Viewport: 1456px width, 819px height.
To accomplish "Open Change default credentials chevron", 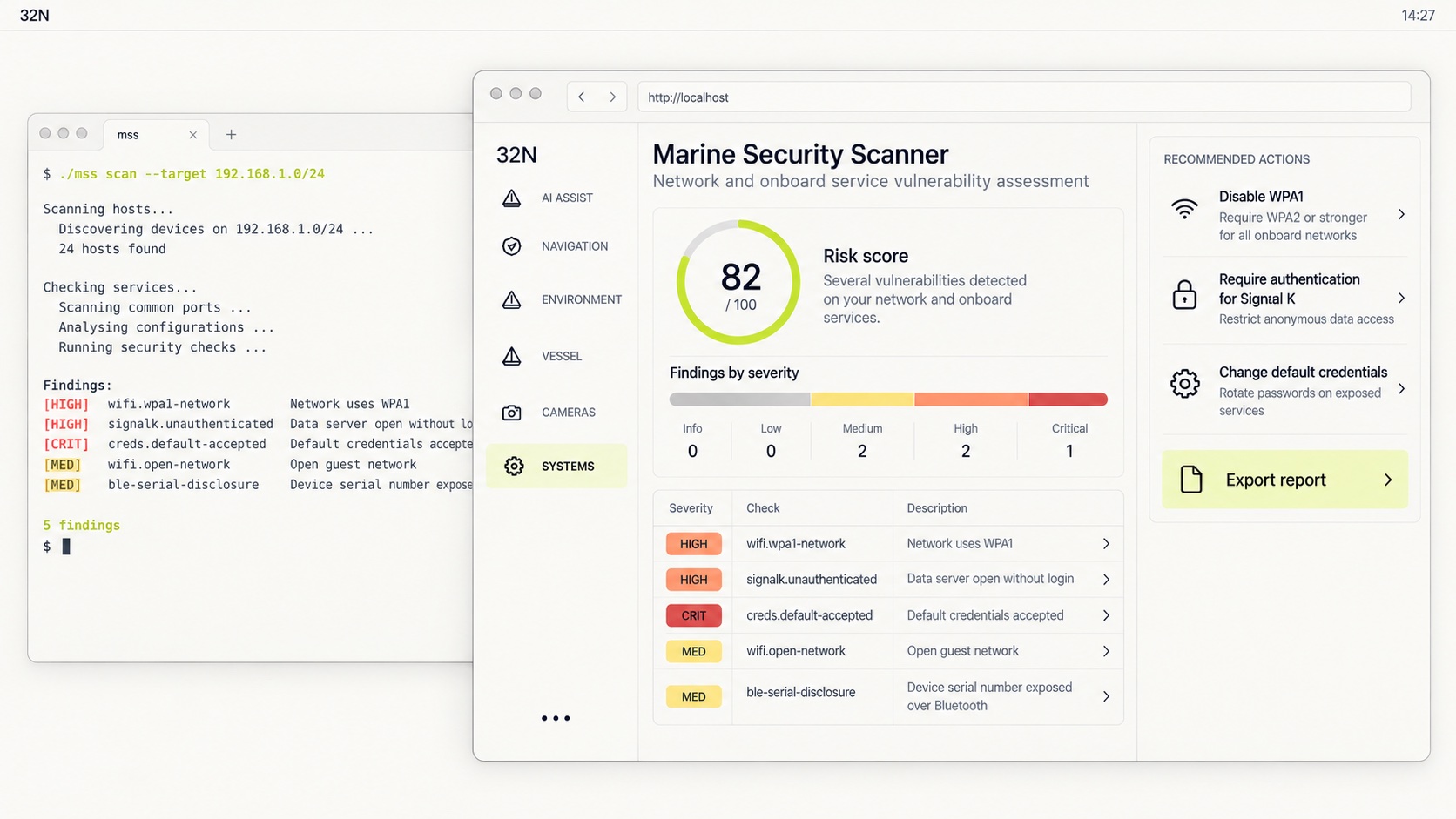I will [x=1401, y=389].
